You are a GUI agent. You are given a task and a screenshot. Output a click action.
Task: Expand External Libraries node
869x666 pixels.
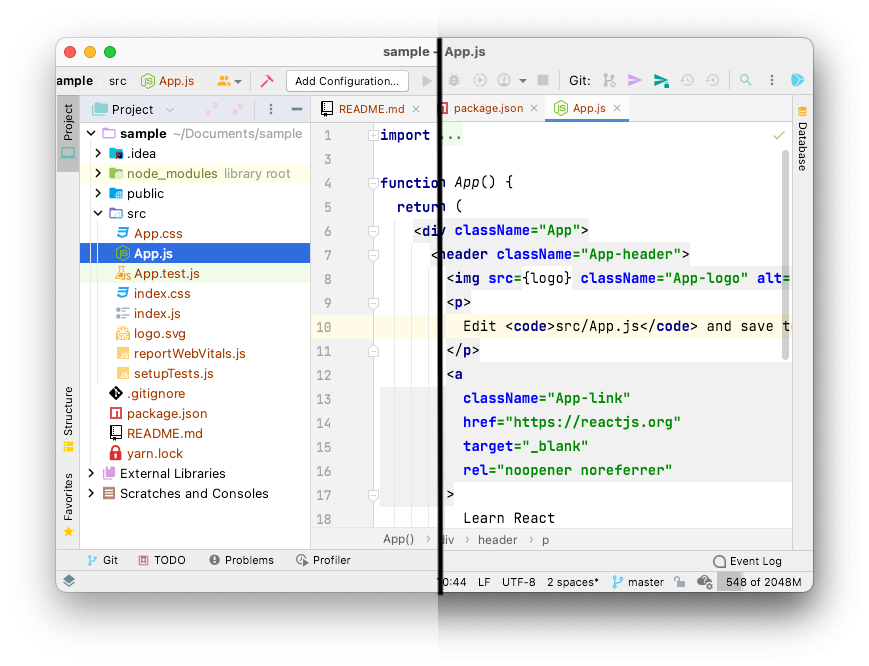tap(91, 473)
